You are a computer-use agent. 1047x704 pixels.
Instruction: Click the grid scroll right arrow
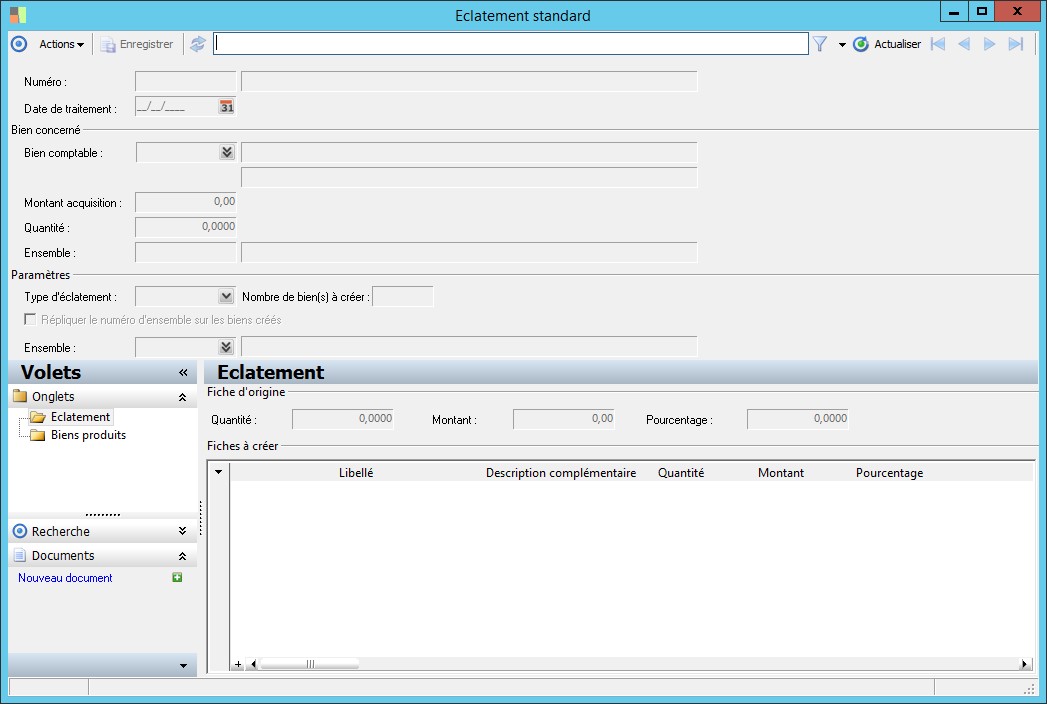click(1024, 664)
